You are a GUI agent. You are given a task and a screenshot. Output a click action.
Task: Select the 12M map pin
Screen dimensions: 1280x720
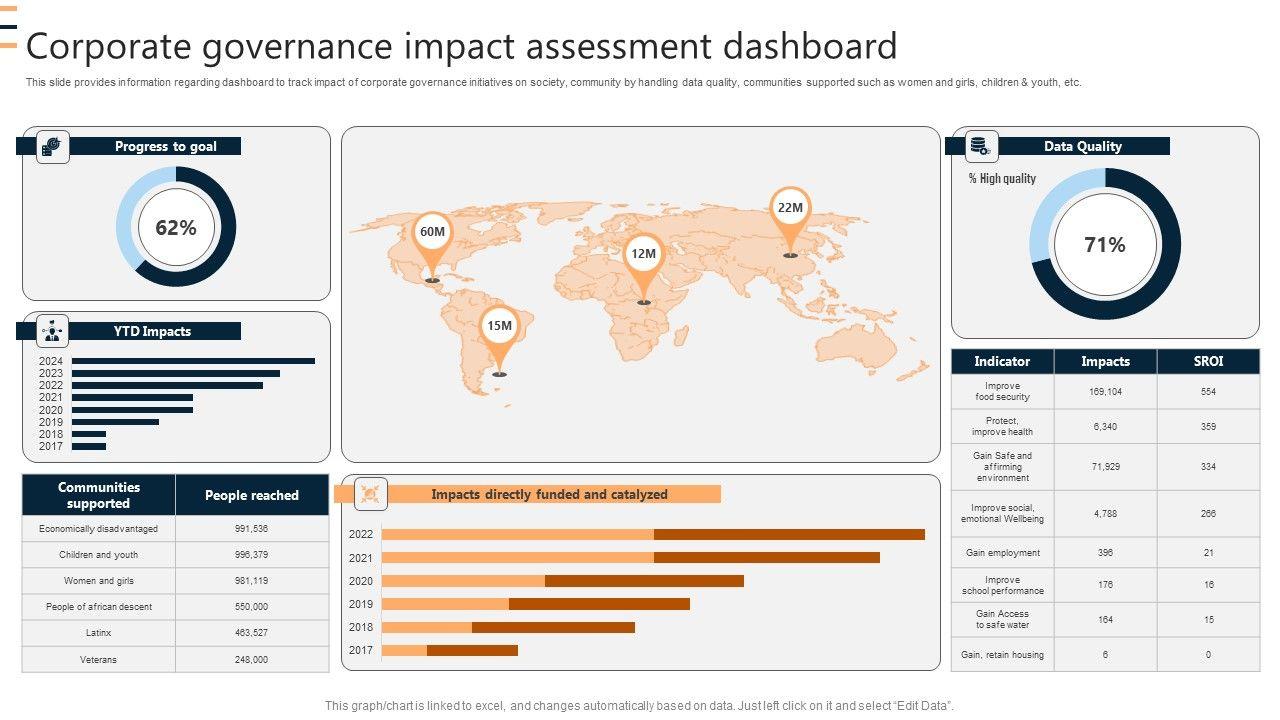point(643,254)
